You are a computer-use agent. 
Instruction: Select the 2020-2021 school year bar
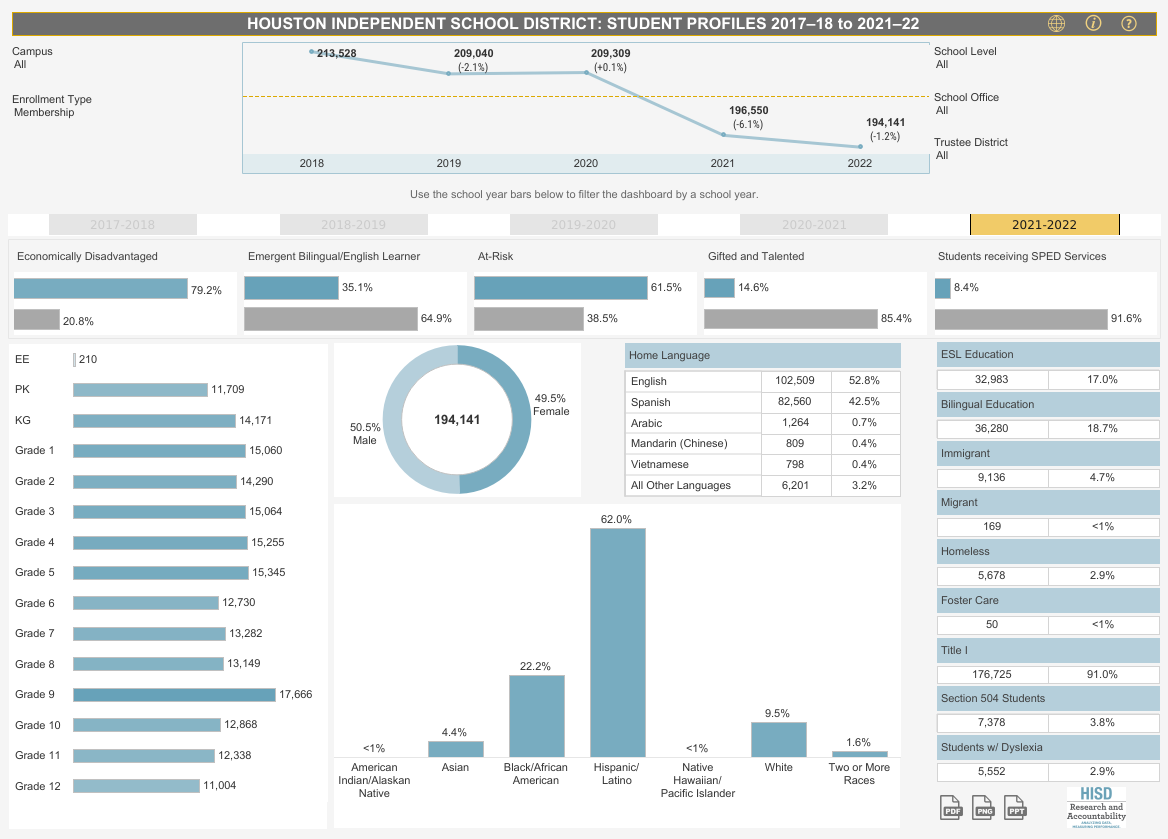814,224
